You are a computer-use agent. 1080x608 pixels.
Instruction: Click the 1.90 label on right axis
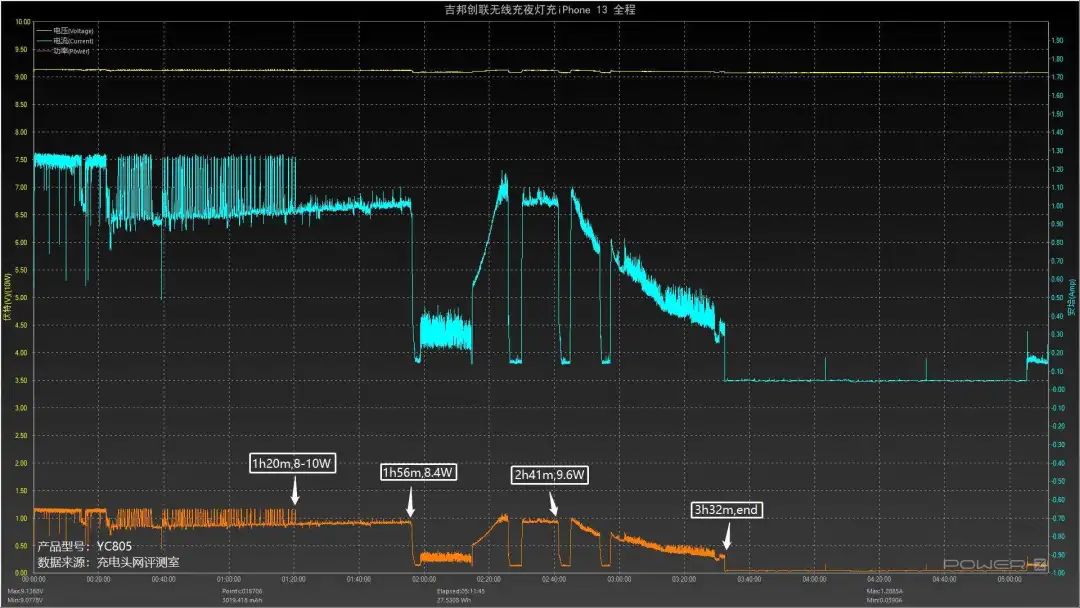click(x=1057, y=41)
